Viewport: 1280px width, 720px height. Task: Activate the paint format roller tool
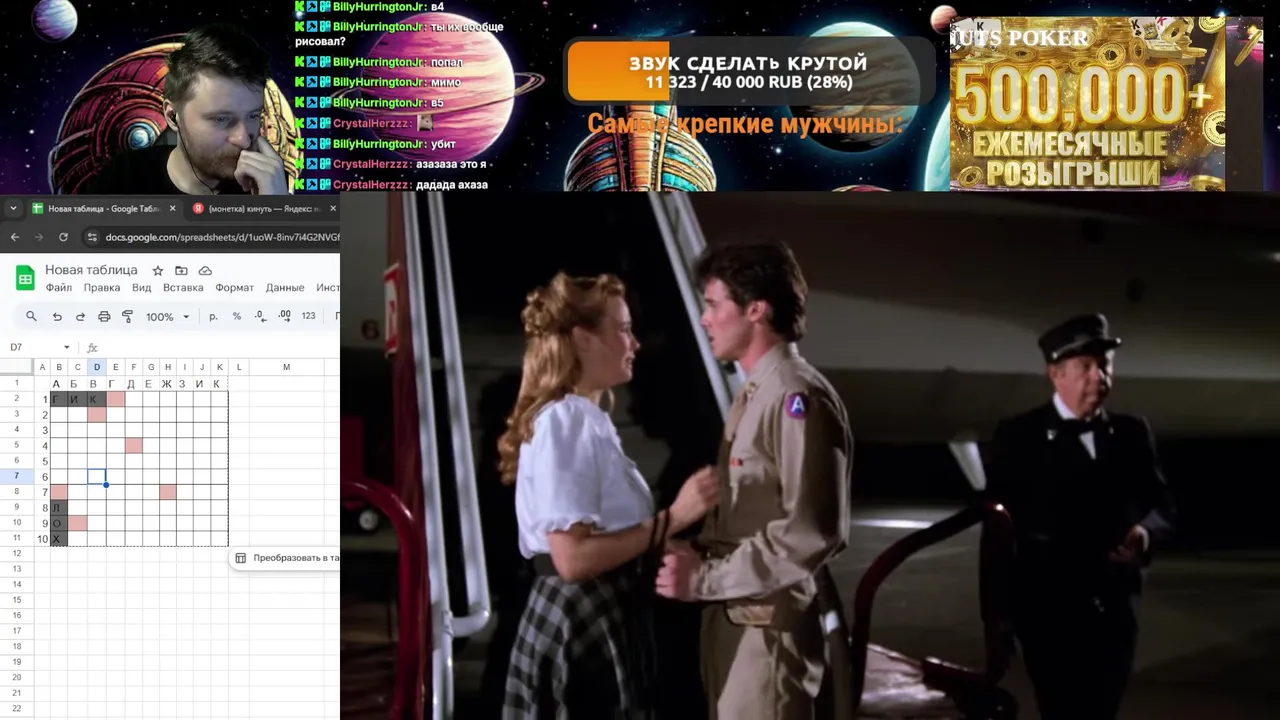[x=127, y=316]
